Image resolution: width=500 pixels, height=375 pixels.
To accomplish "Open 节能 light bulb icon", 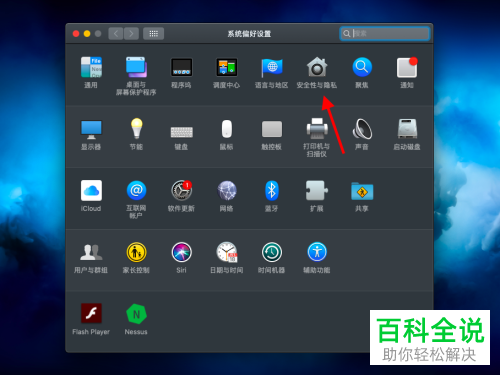I will tap(136, 128).
